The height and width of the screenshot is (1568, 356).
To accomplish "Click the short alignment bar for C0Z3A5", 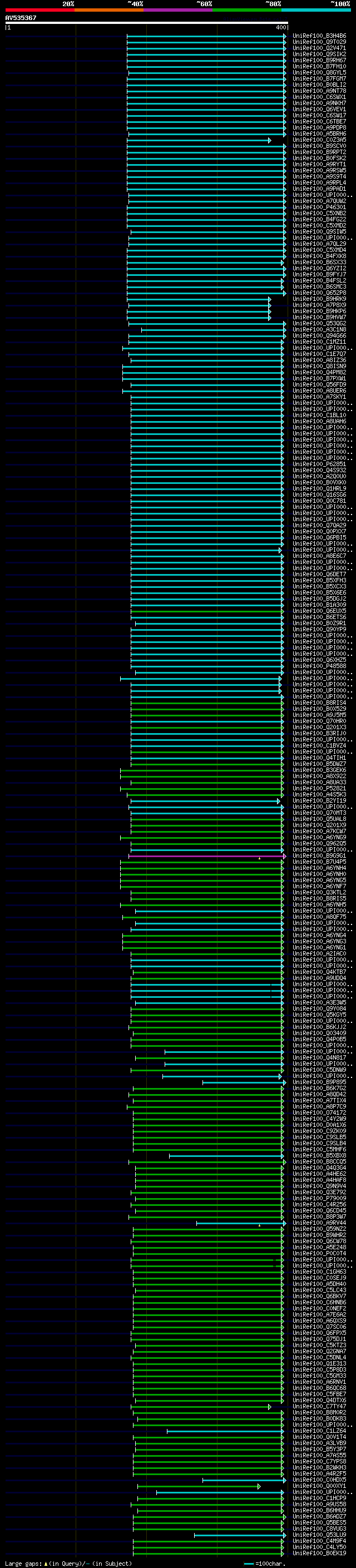I will pos(199,140).
